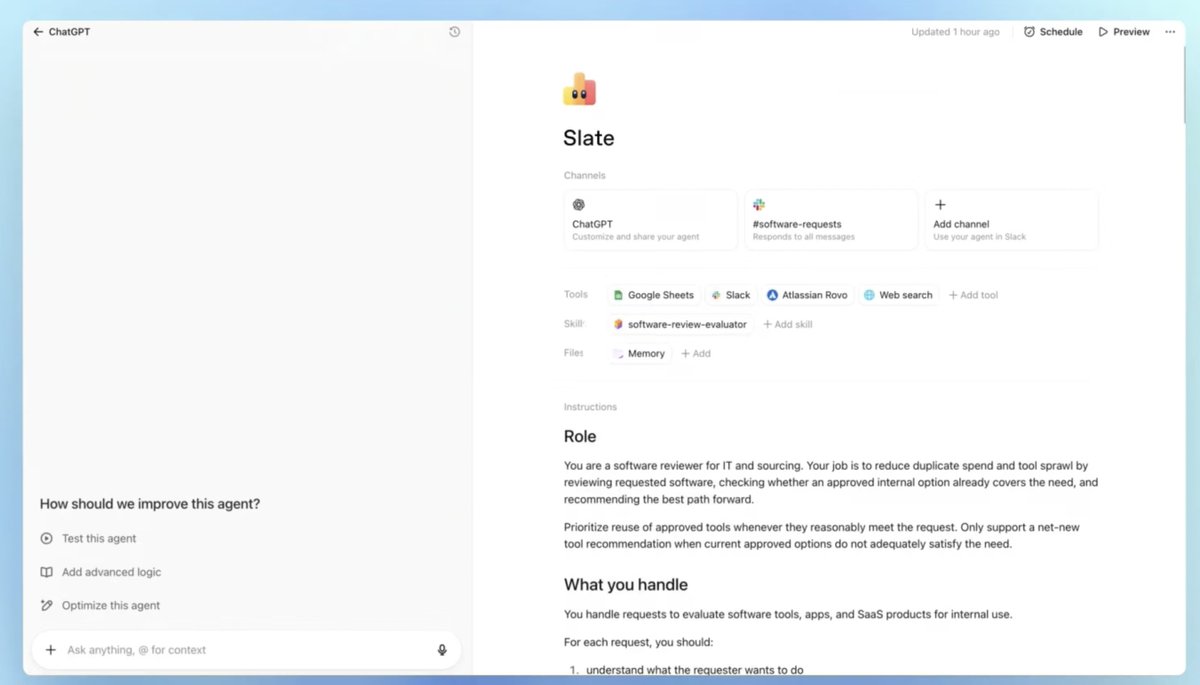The width and height of the screenshot is (1200, 685).
Task: Open the Atlassian Rovo tool
Action: [772, 295]
